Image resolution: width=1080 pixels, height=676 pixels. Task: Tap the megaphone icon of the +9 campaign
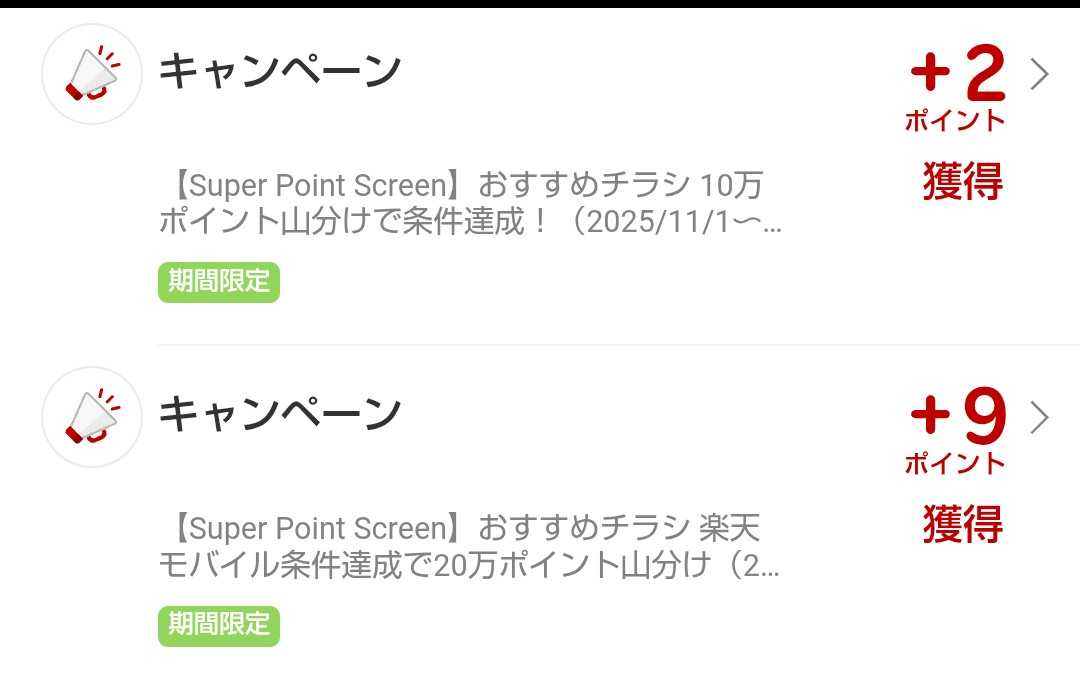92,418
